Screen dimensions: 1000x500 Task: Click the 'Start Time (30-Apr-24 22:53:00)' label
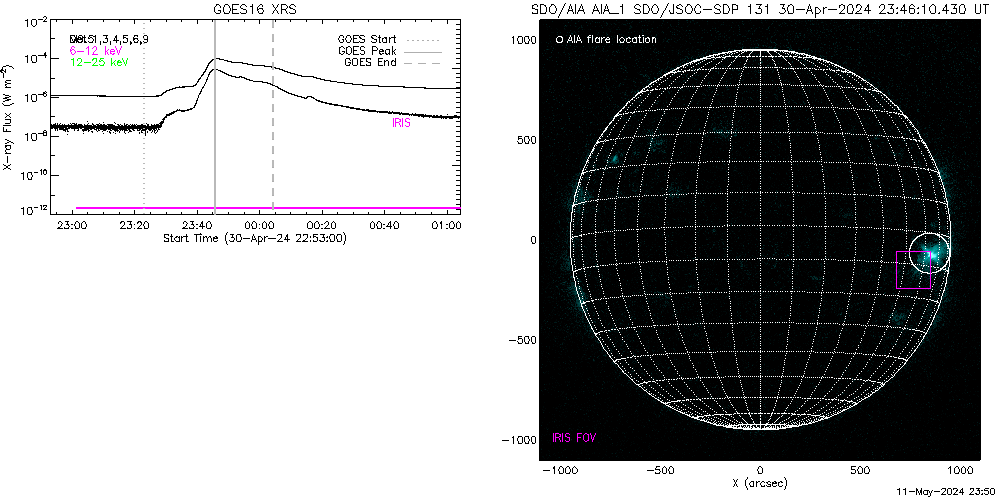255,238
